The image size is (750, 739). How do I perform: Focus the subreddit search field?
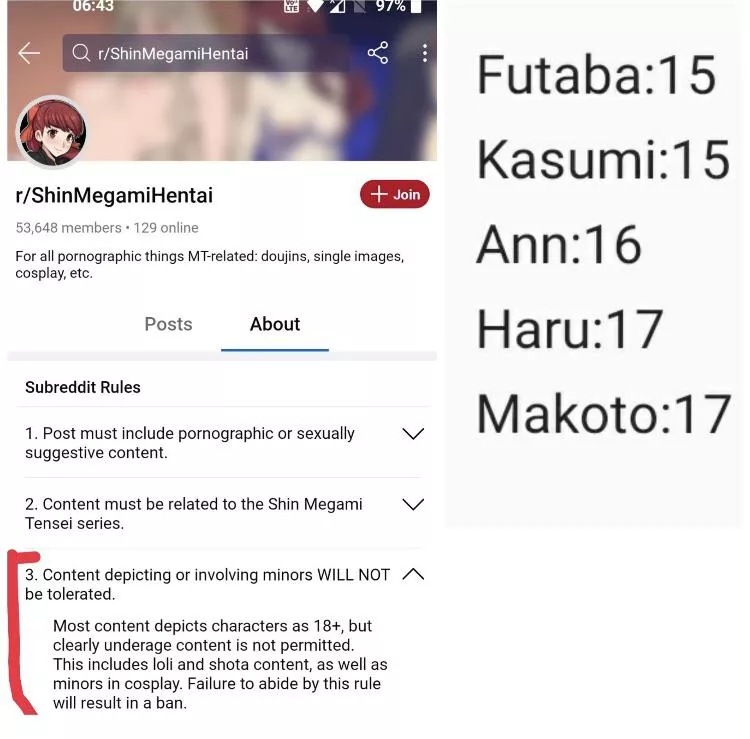[206, 53]
